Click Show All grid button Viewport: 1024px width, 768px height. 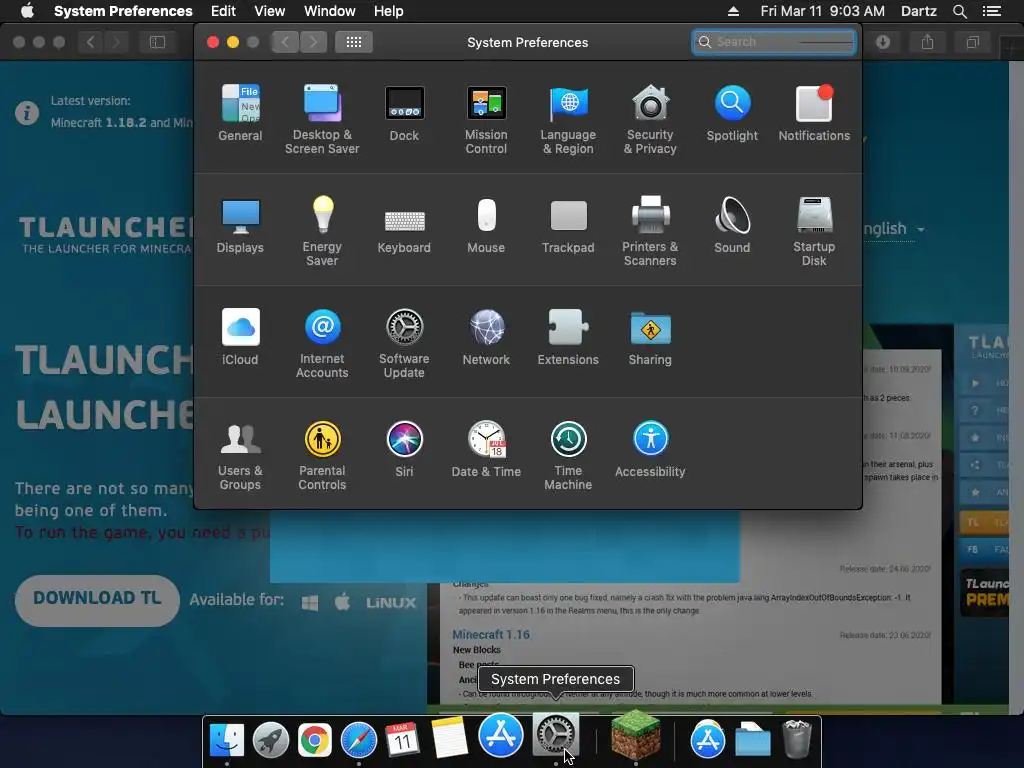[x=354, y=42]
